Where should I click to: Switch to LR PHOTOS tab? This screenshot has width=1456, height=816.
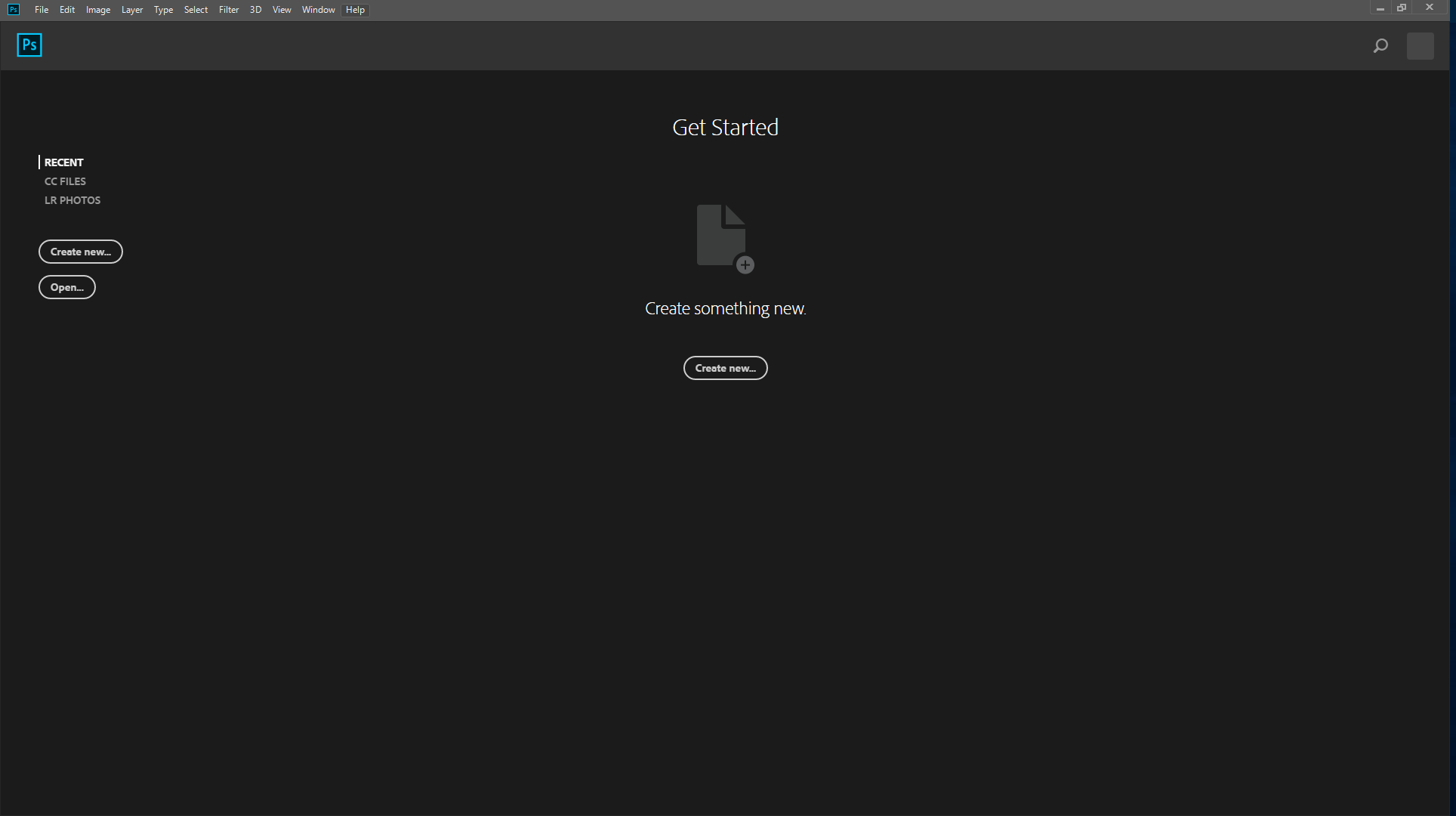click(72, 200)
